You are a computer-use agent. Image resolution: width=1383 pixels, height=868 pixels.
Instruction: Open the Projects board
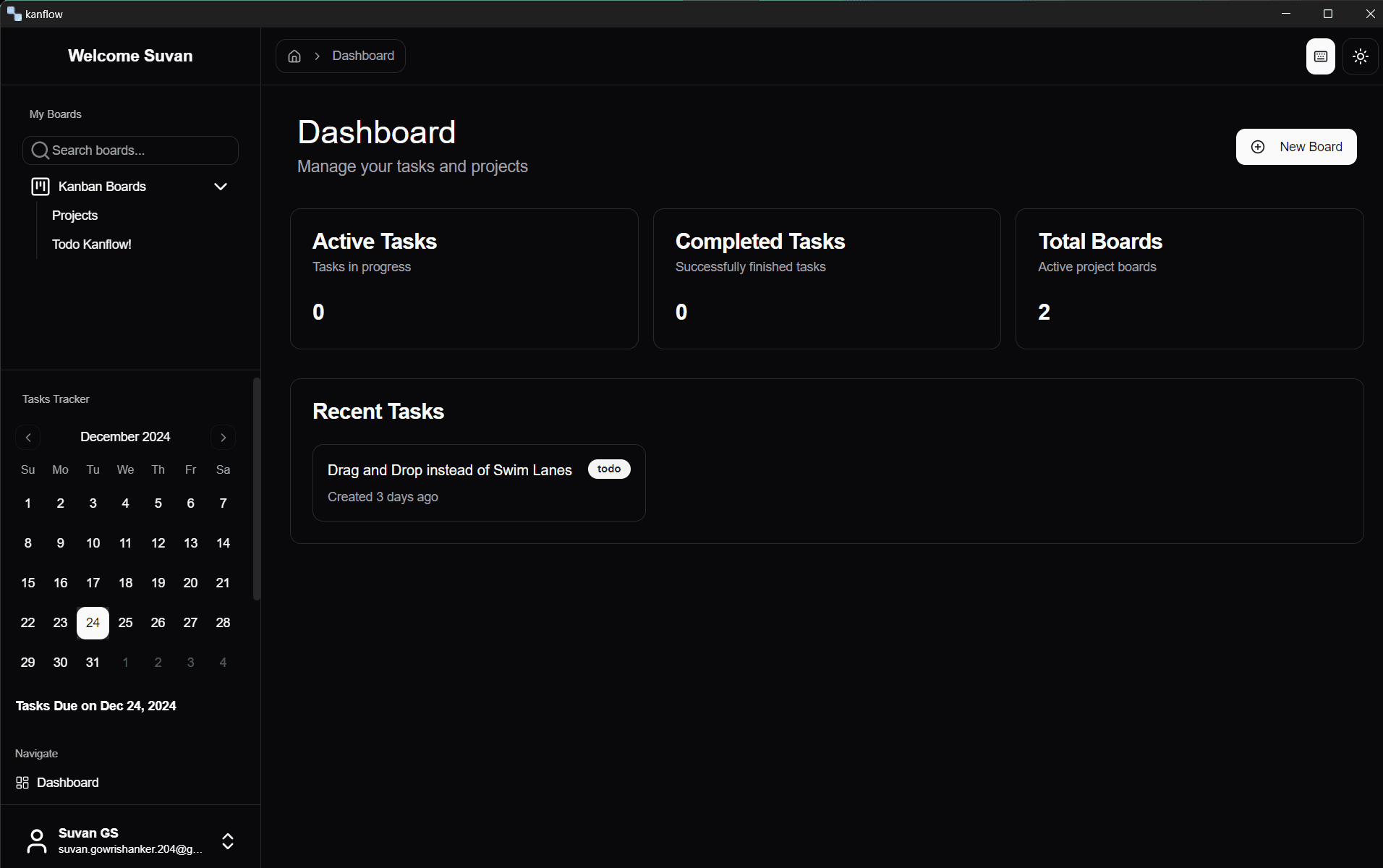pos(75,216)
